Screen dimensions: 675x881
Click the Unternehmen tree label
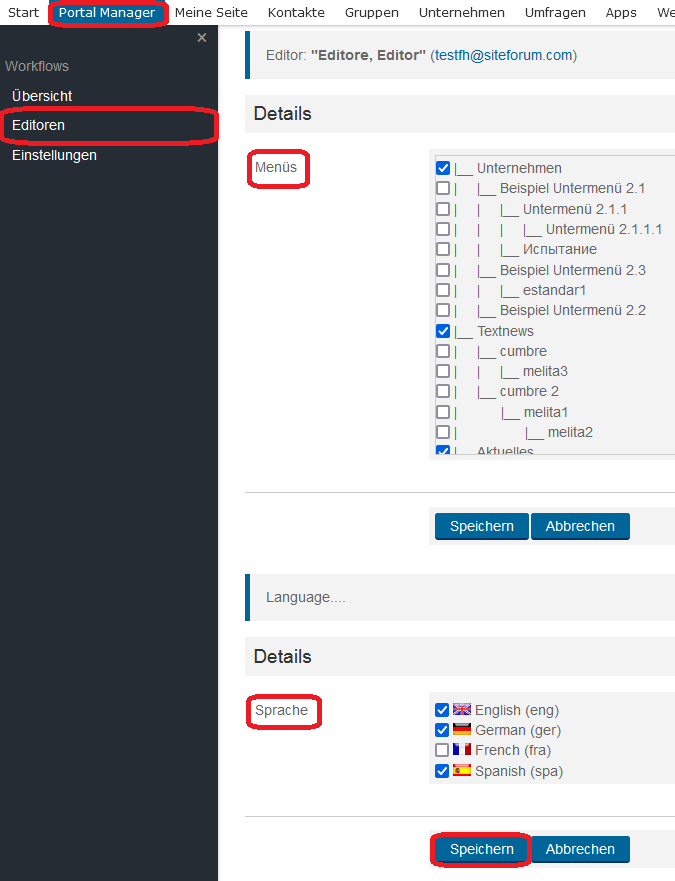click(519, 168)
